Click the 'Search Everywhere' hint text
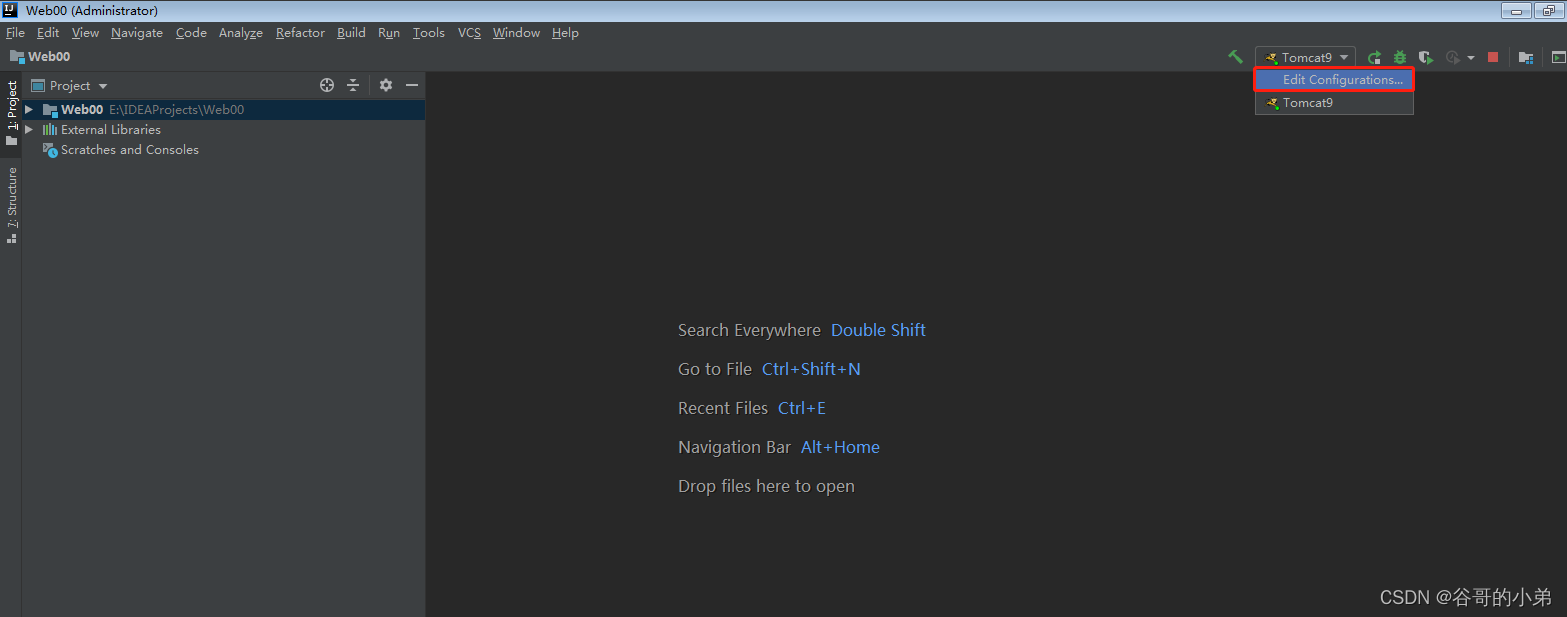 click(749, 330)
